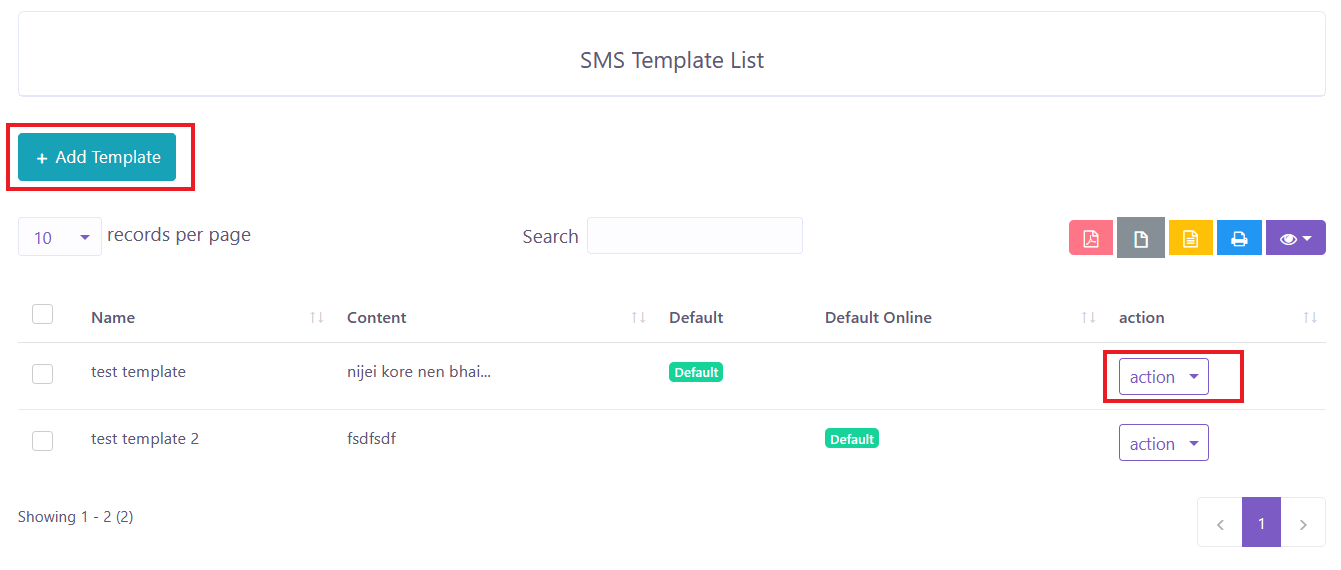This screenshot has width=1341, height=570.
Task: Click the previous page arrow
Action: 1220,523
